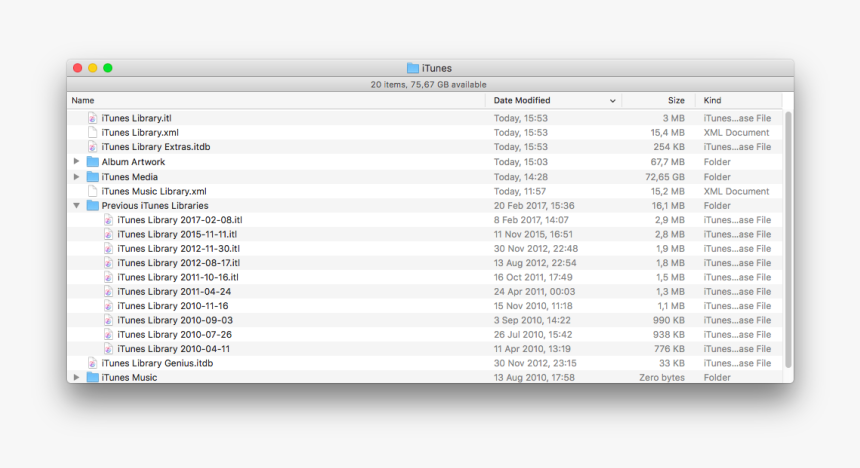Click the iTunes Library Genius.itdb file icon

93,363
